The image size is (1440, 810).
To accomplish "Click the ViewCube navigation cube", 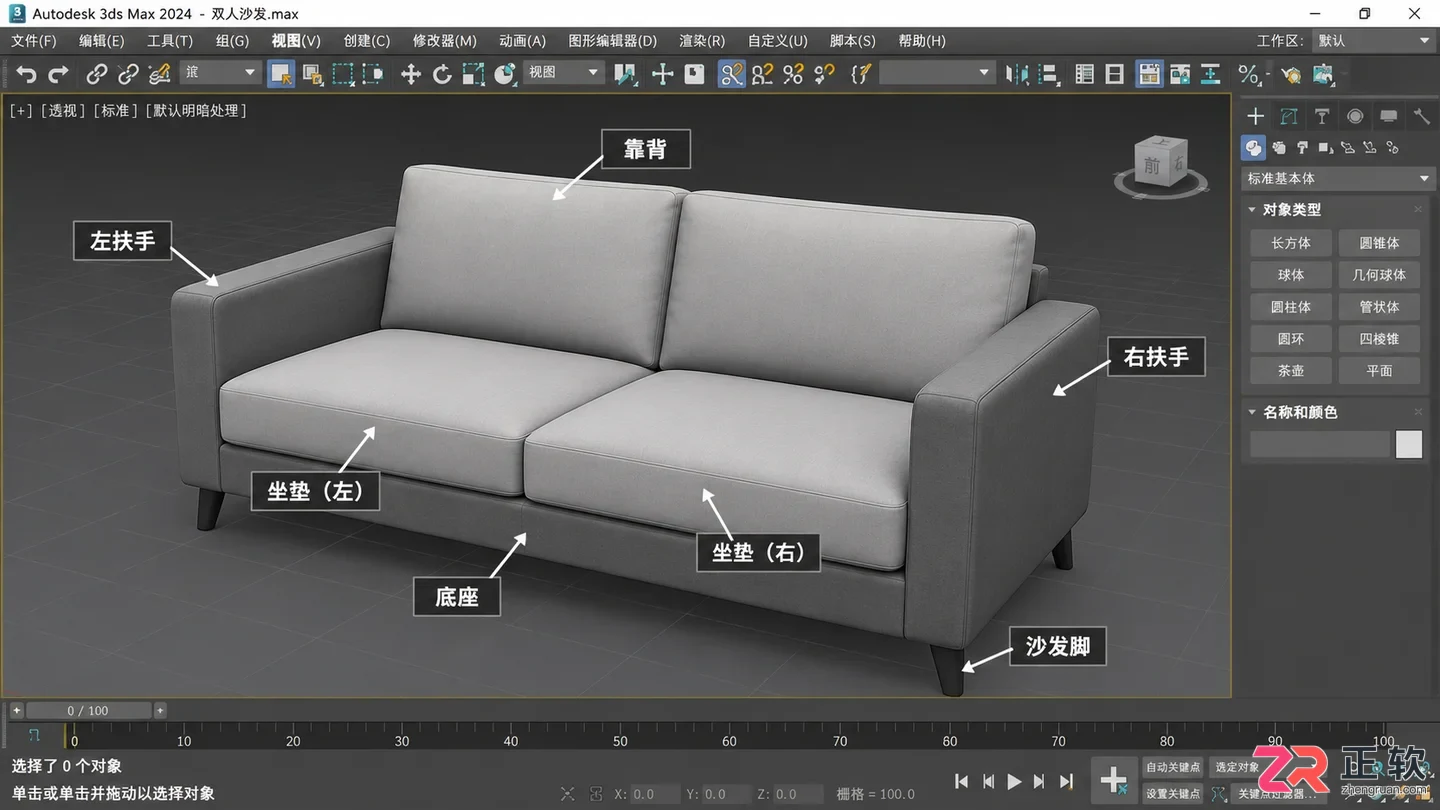I will click(1159, 160).
